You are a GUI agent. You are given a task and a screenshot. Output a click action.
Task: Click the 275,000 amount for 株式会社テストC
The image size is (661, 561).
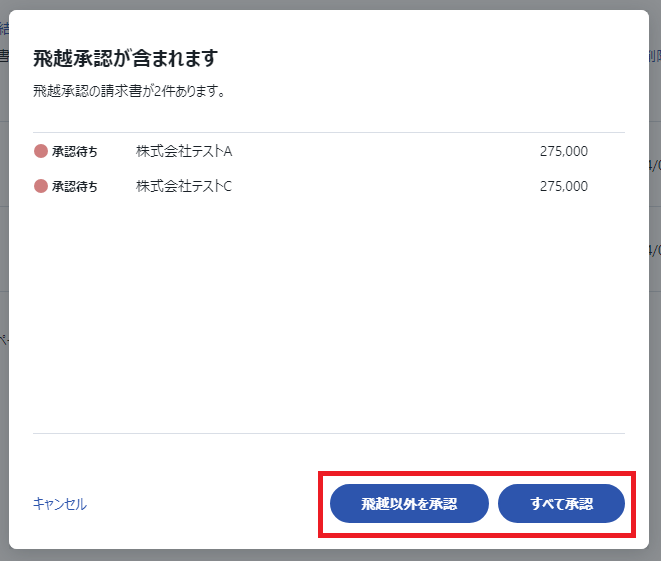[564, 186]
